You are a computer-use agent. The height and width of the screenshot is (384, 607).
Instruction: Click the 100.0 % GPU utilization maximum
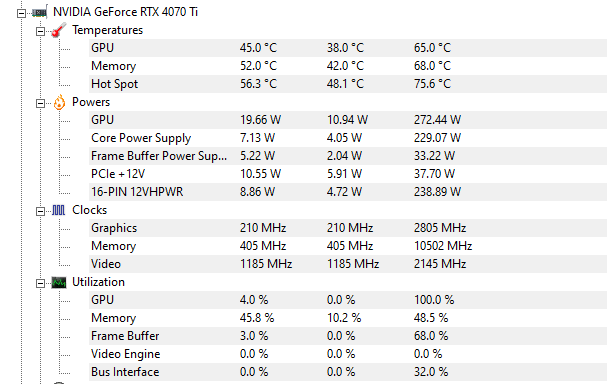click(x=434, y=300)
